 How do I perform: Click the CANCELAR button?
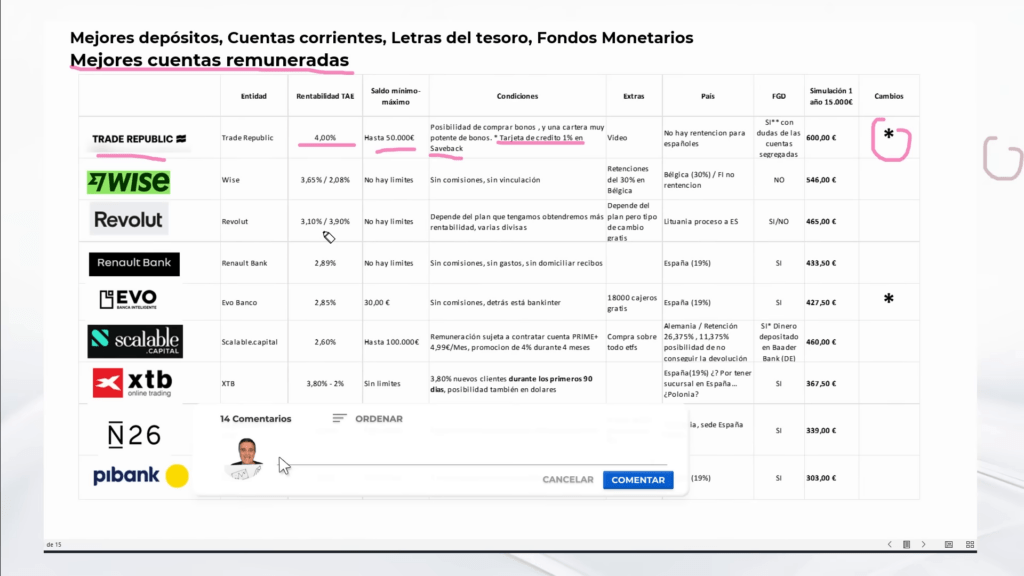pyautogui.click(x=568, y=479)
